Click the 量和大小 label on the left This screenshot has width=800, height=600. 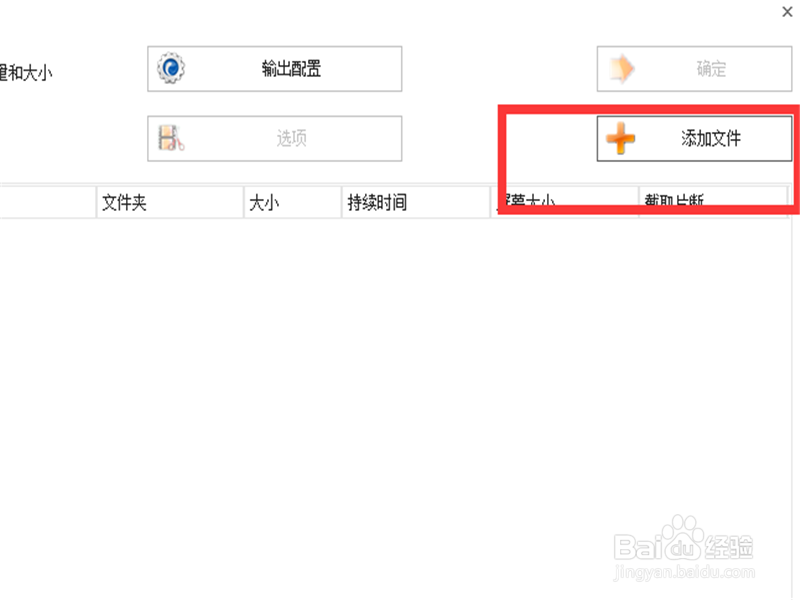[26, 73]
